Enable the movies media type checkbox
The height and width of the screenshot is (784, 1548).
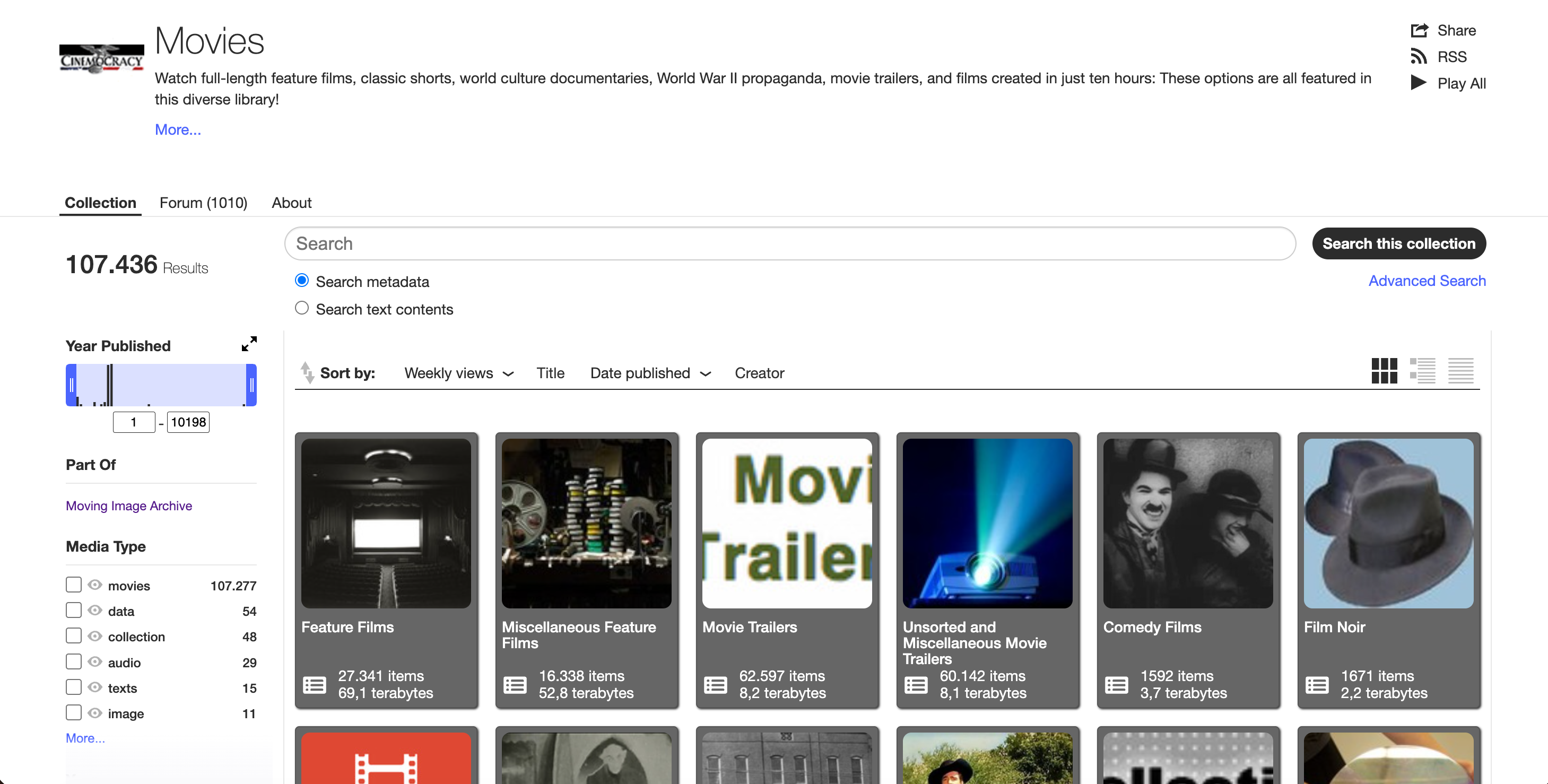[73, 584]
